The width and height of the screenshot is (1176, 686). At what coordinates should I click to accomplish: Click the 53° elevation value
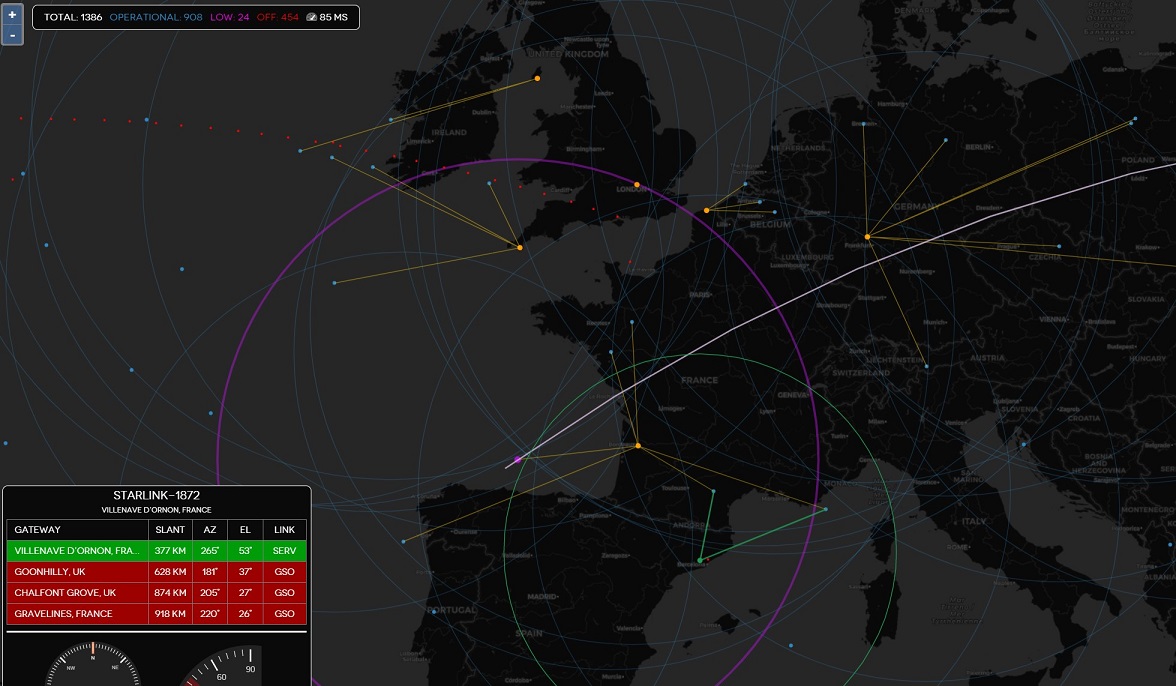pyautogui.click(x=245, y=550)
